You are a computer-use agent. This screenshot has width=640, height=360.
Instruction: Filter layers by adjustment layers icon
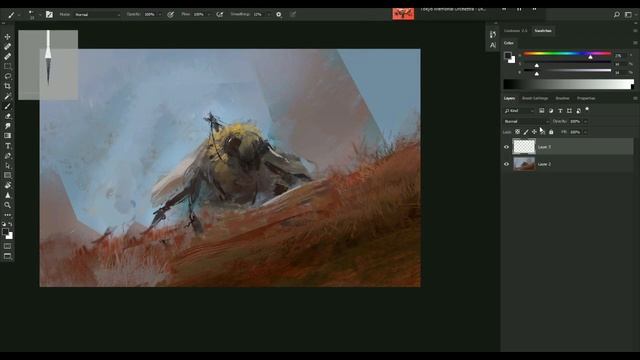tap(551, 111)
